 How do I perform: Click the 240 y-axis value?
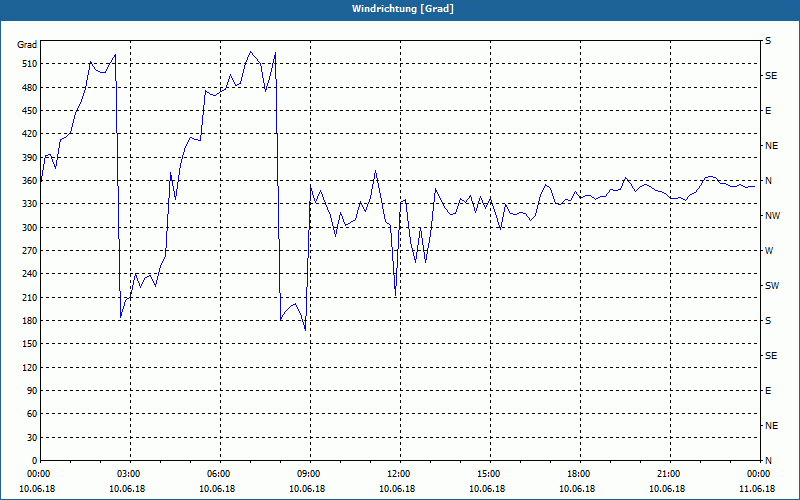30,274
